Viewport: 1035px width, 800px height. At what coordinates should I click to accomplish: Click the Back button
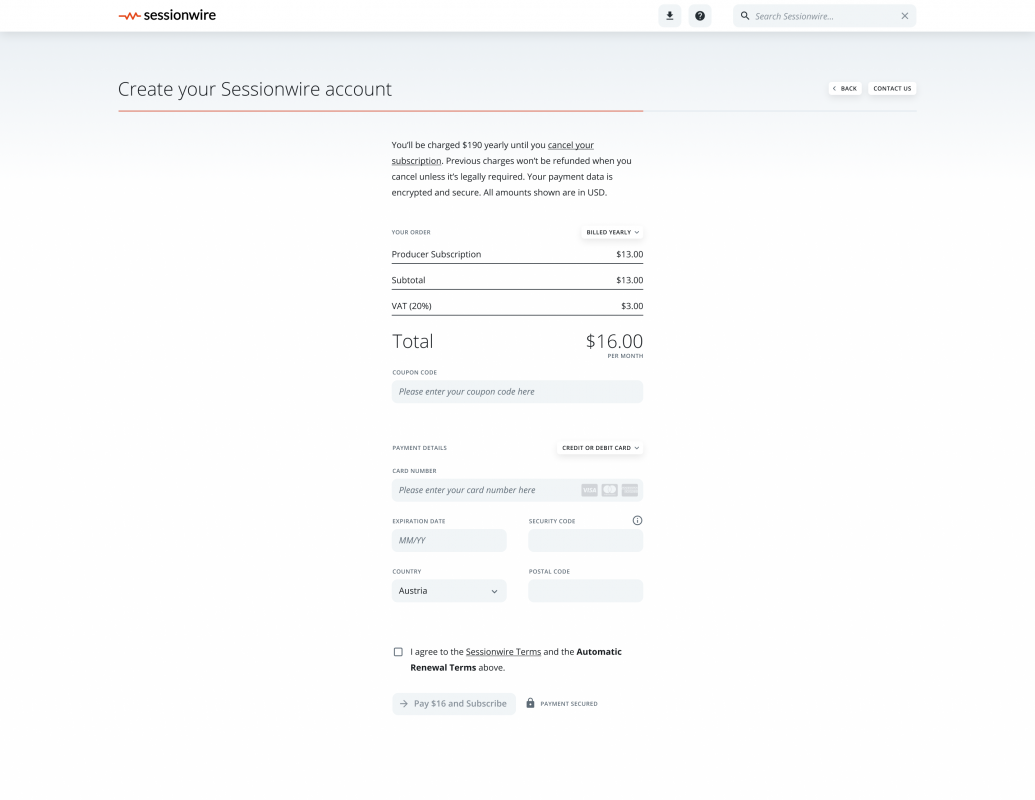click(845, 88)
